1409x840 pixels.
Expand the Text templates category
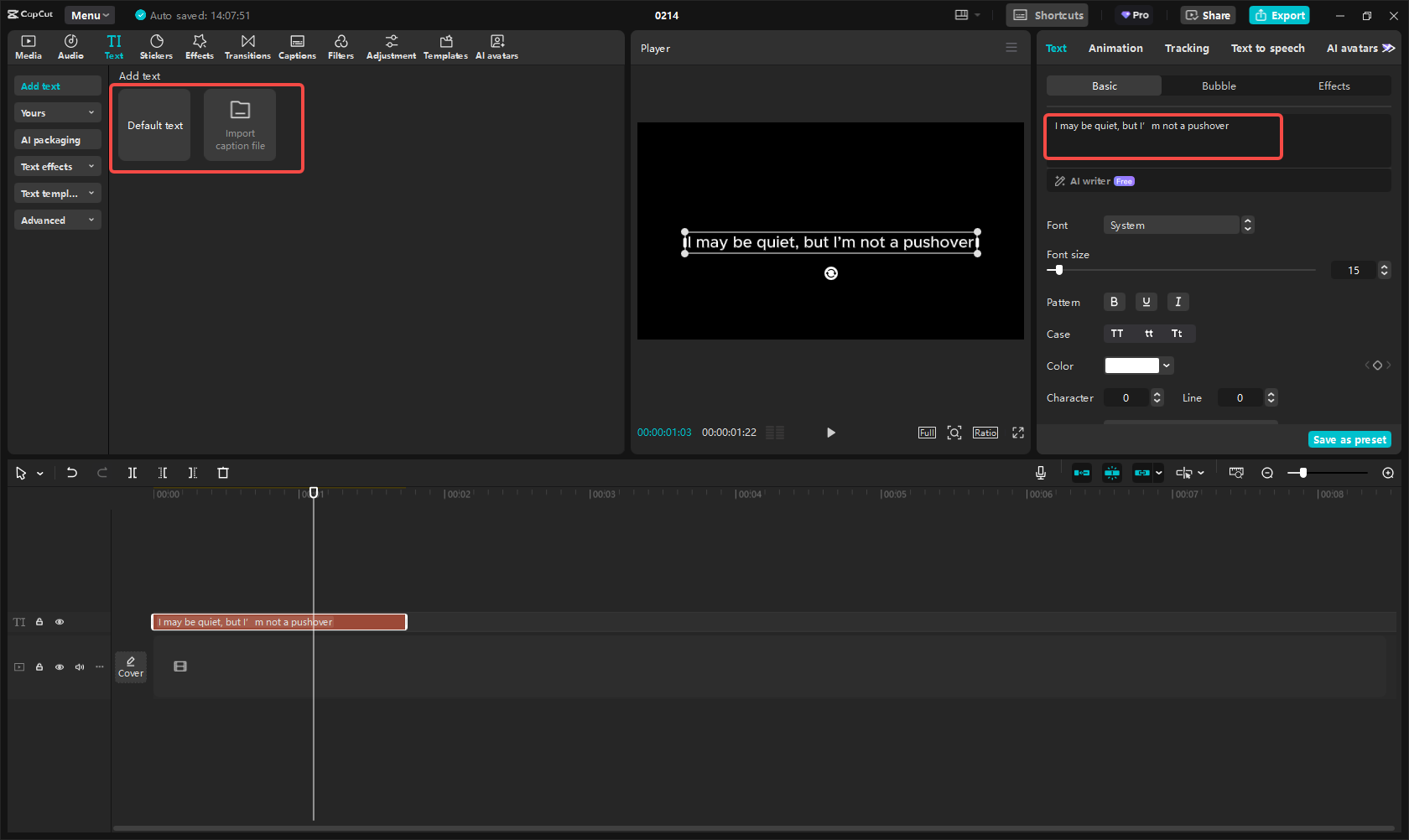click(x=57, y=193)
